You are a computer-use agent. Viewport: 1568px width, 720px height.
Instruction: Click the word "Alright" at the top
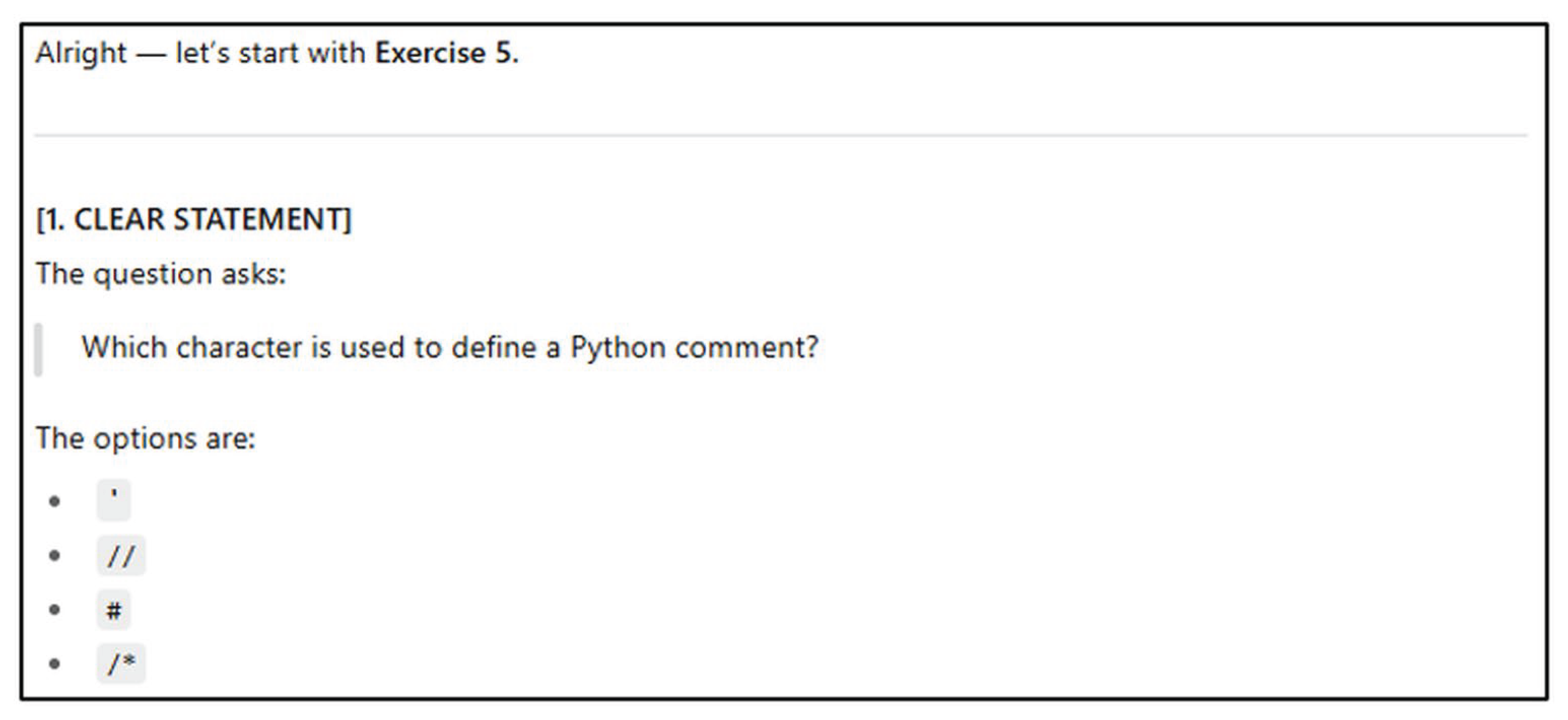coord(81,54)
